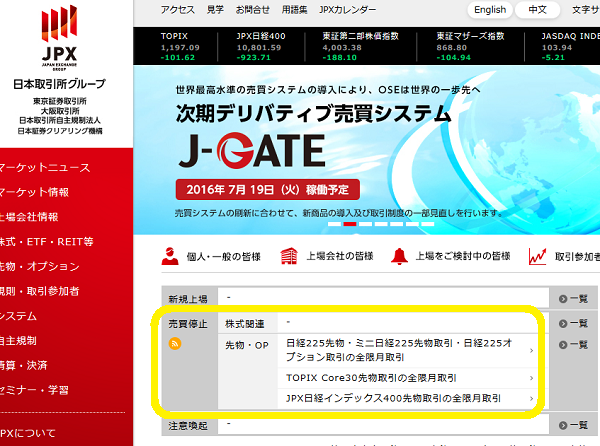Open システム in sidebar
The width and height of the screenshot is (600, 446).
click(x=18, y=316)
